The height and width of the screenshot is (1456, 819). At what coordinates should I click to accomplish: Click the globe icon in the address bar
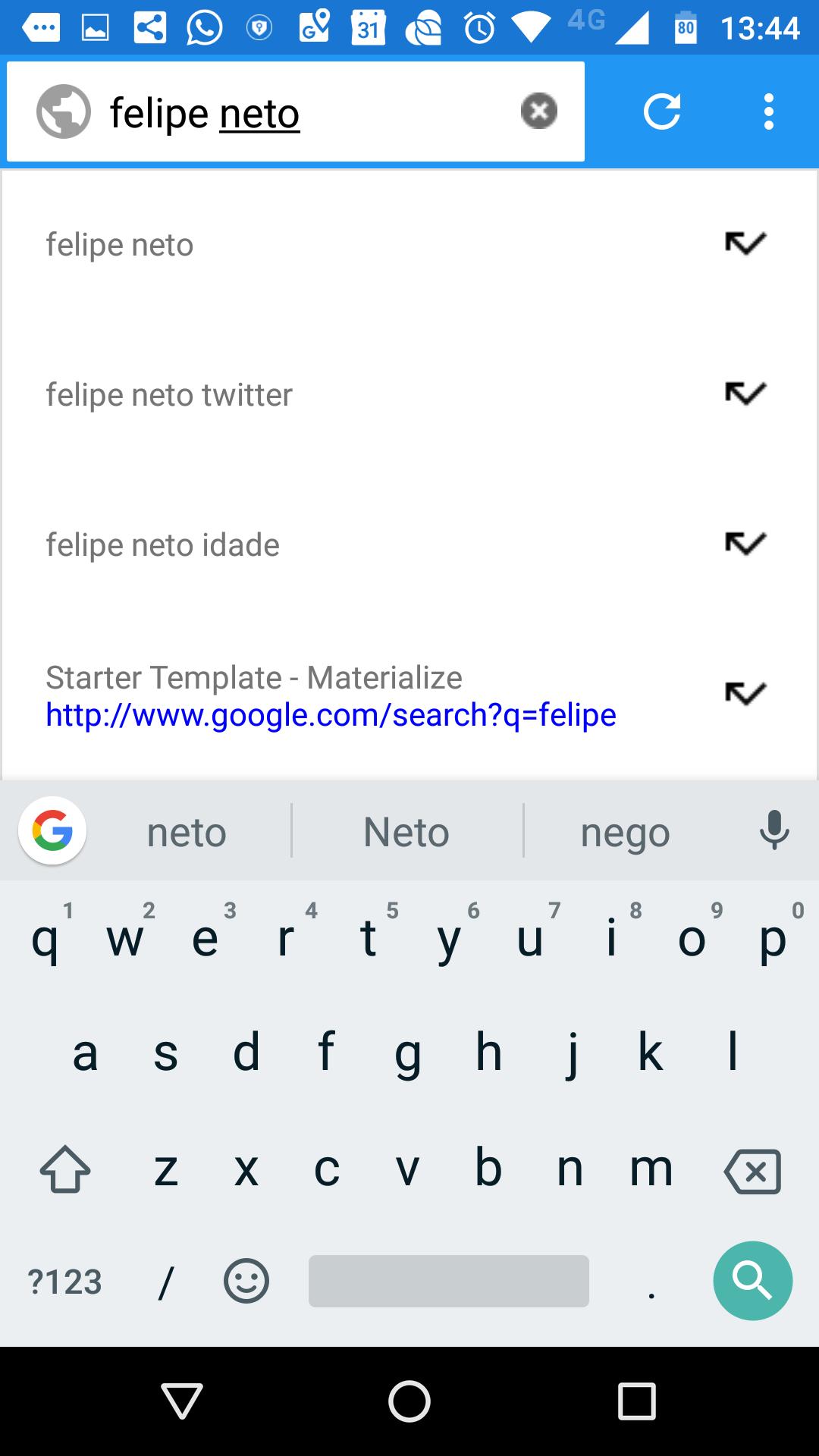(64, 111)
